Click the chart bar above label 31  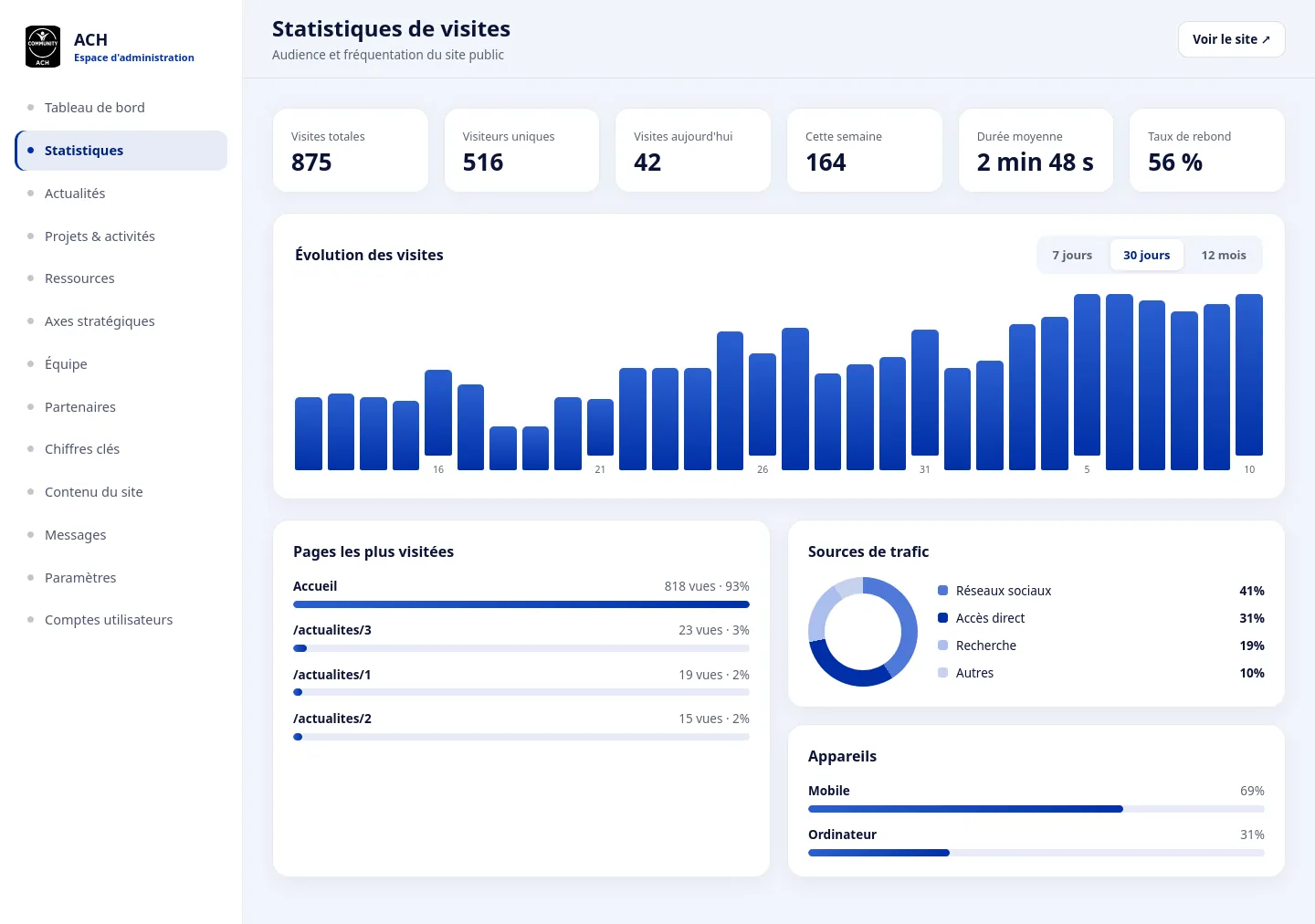[925, 393]
